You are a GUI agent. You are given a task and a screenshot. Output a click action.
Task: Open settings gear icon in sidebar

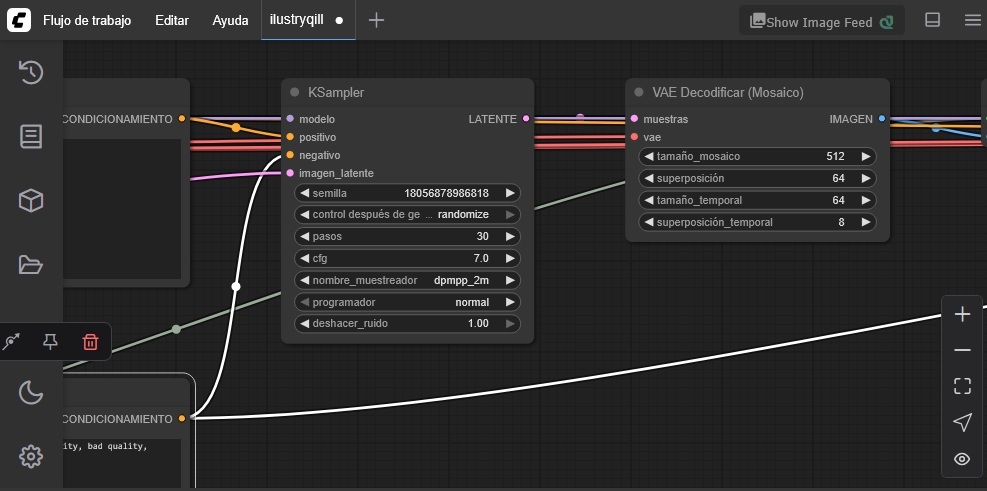tap(31, 456)
